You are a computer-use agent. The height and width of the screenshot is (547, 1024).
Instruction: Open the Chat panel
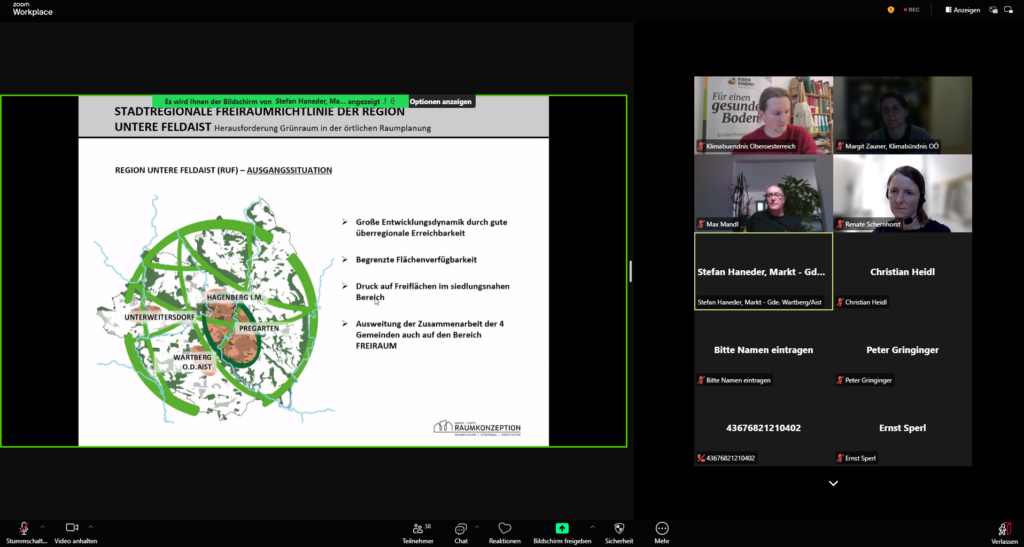[x=461, y=528]
